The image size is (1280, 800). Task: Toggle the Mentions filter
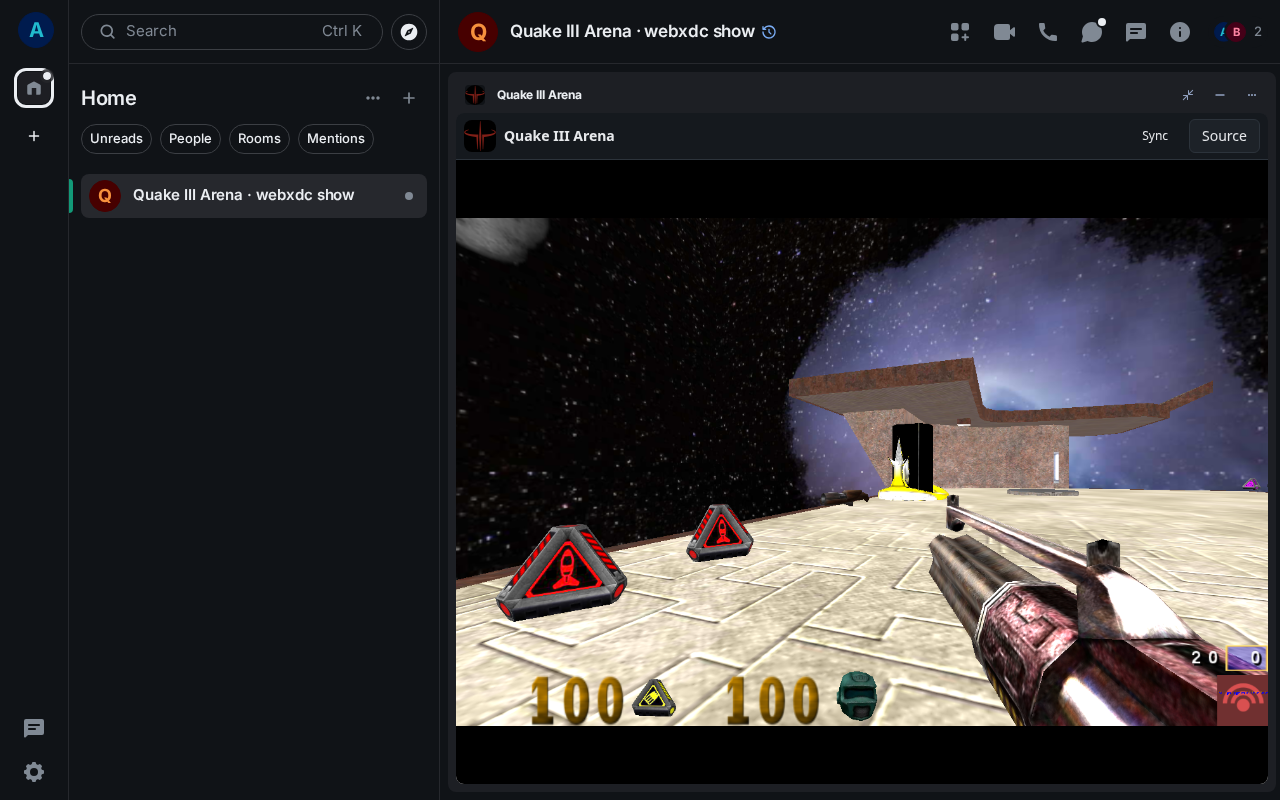click(x=336, y=139)
